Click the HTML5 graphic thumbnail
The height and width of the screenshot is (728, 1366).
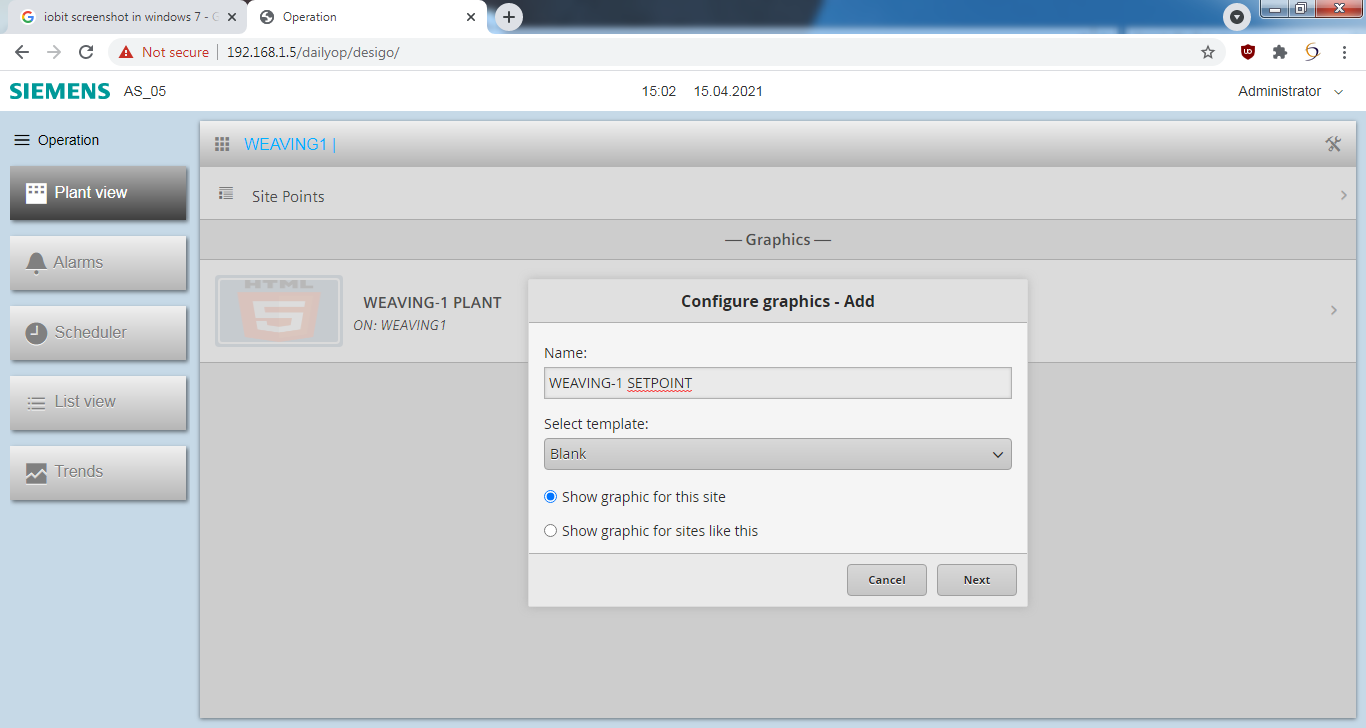click(279, 311)
